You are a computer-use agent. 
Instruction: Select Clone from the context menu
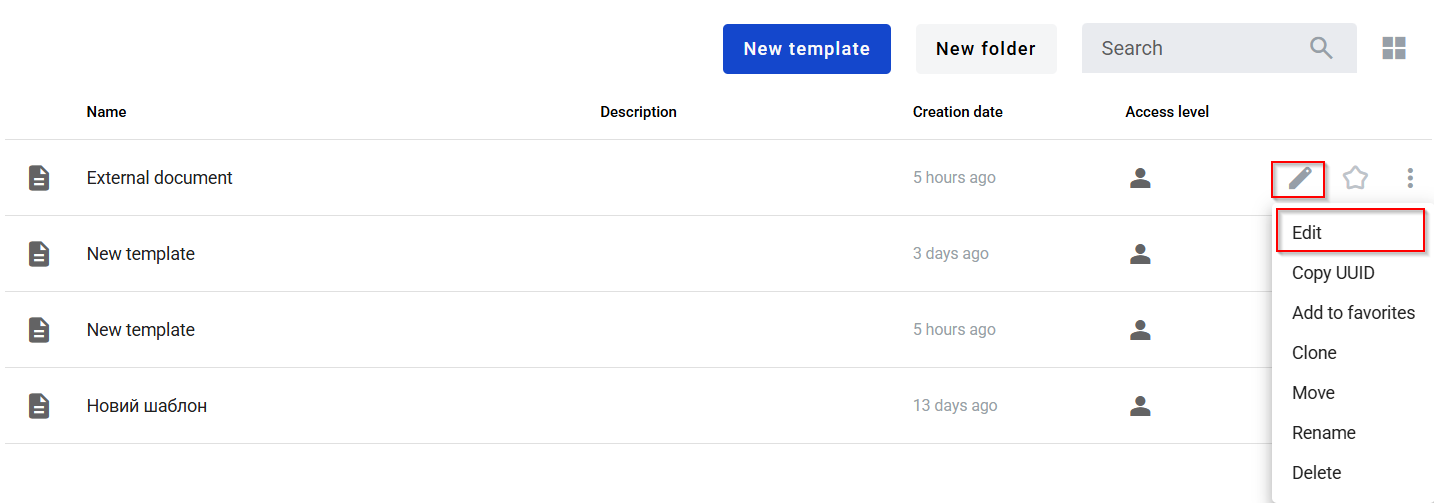coord(1314,353)
